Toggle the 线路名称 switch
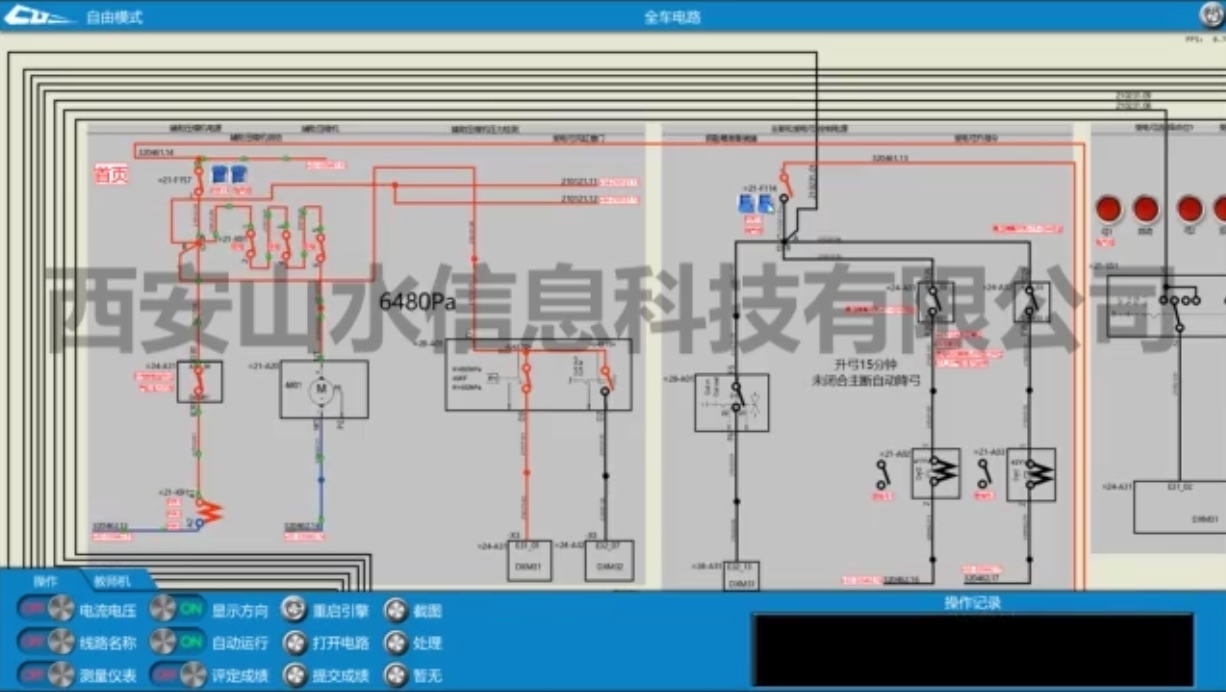 tap(46, 642)
